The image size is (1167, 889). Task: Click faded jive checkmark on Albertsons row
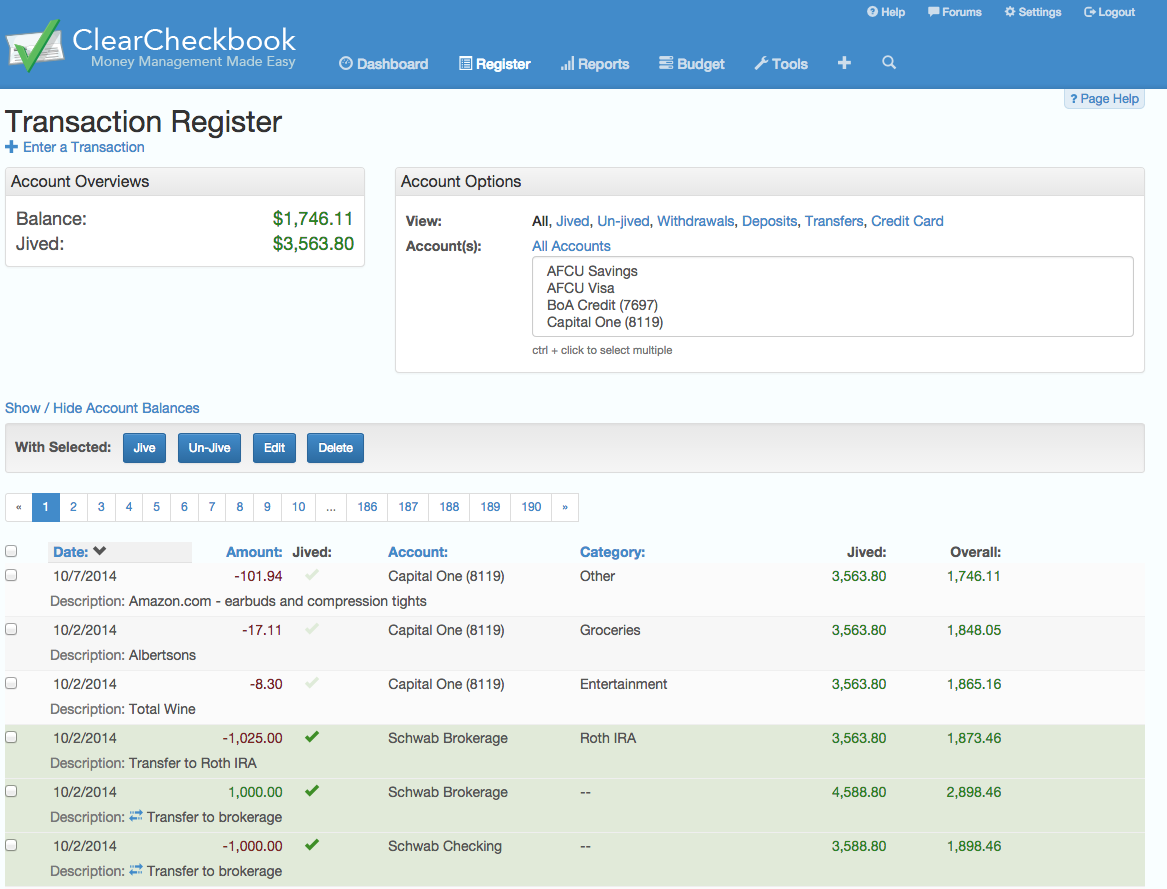pyautogui.click(x=312, y=629)
